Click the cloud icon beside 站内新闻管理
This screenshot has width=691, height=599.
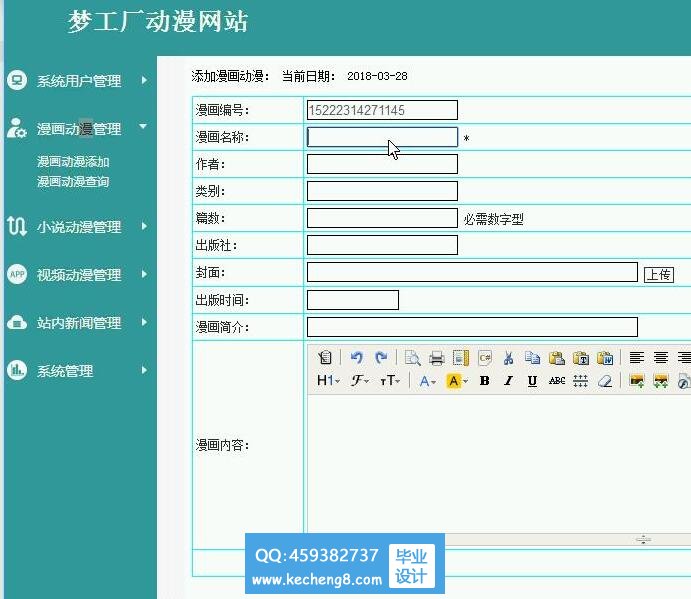tap(17, 322)
